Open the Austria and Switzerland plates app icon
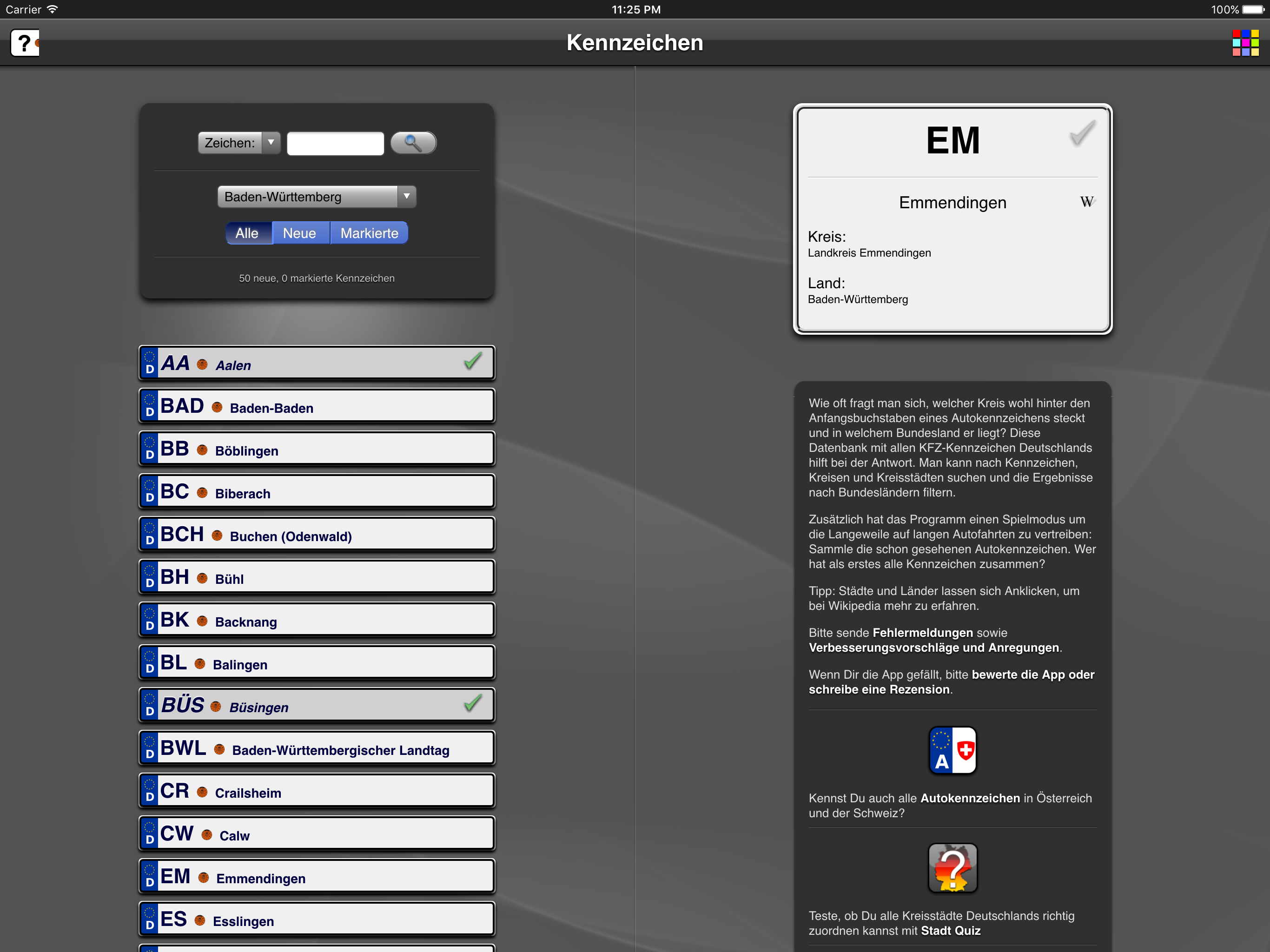The image size is (1270, 952). (x=952, y=750)
